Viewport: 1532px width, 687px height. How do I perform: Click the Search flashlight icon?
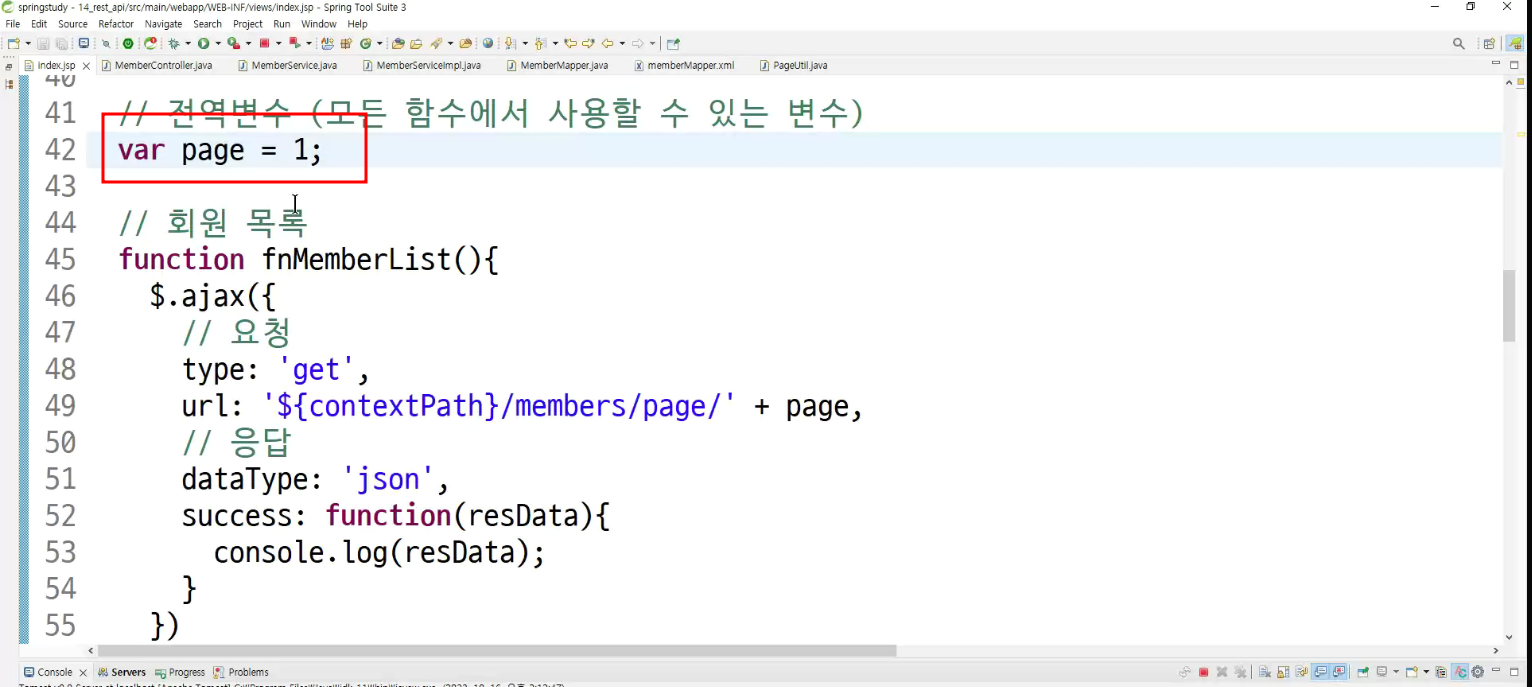pyautogui.click(x=435, y=44)
